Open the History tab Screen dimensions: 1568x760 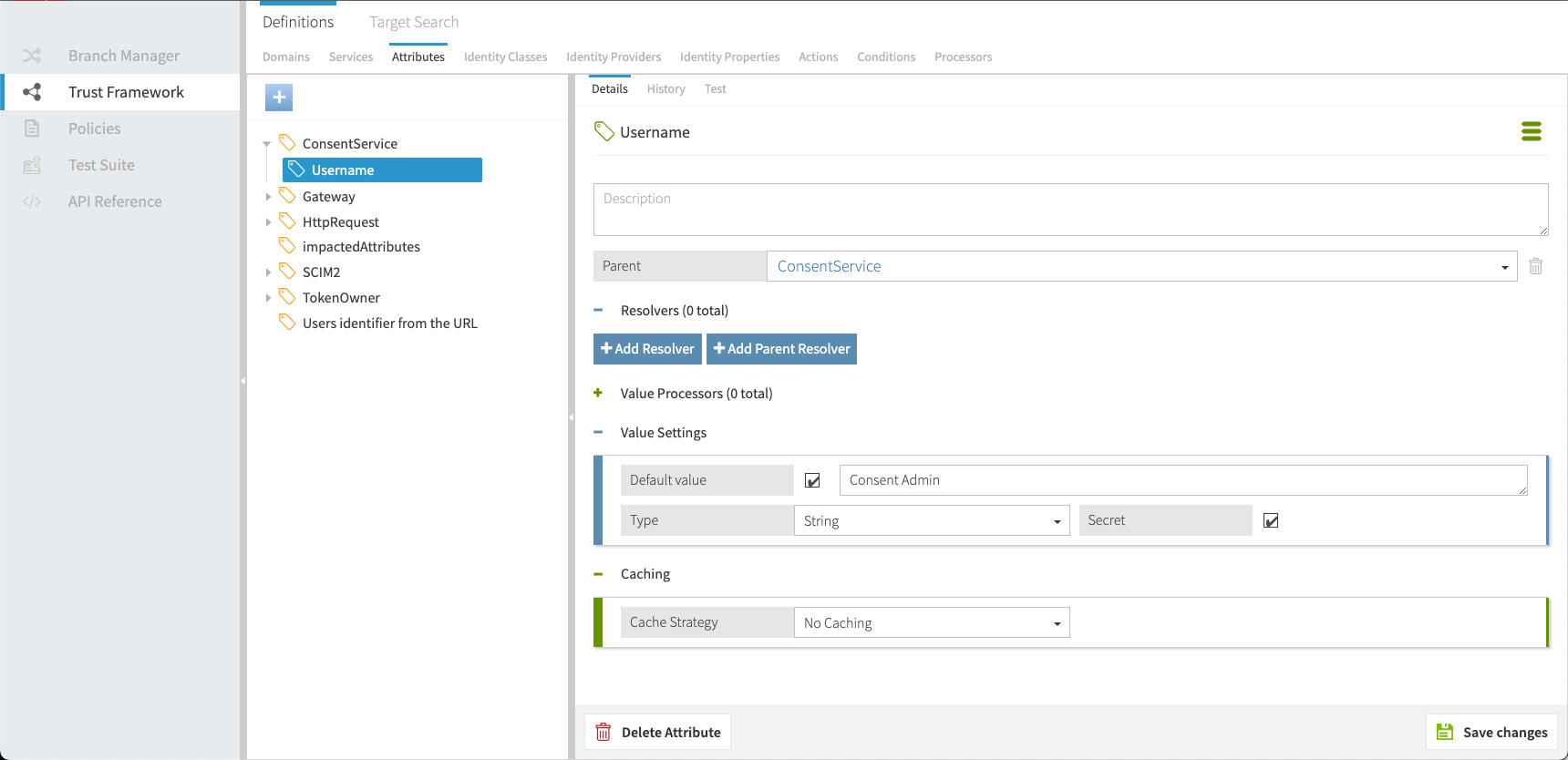665,88
